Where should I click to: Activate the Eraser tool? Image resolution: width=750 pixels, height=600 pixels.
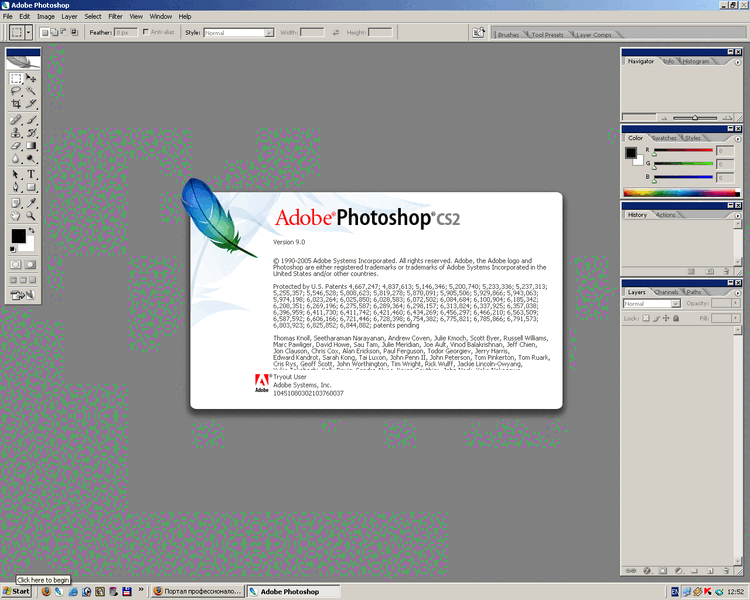16,145
